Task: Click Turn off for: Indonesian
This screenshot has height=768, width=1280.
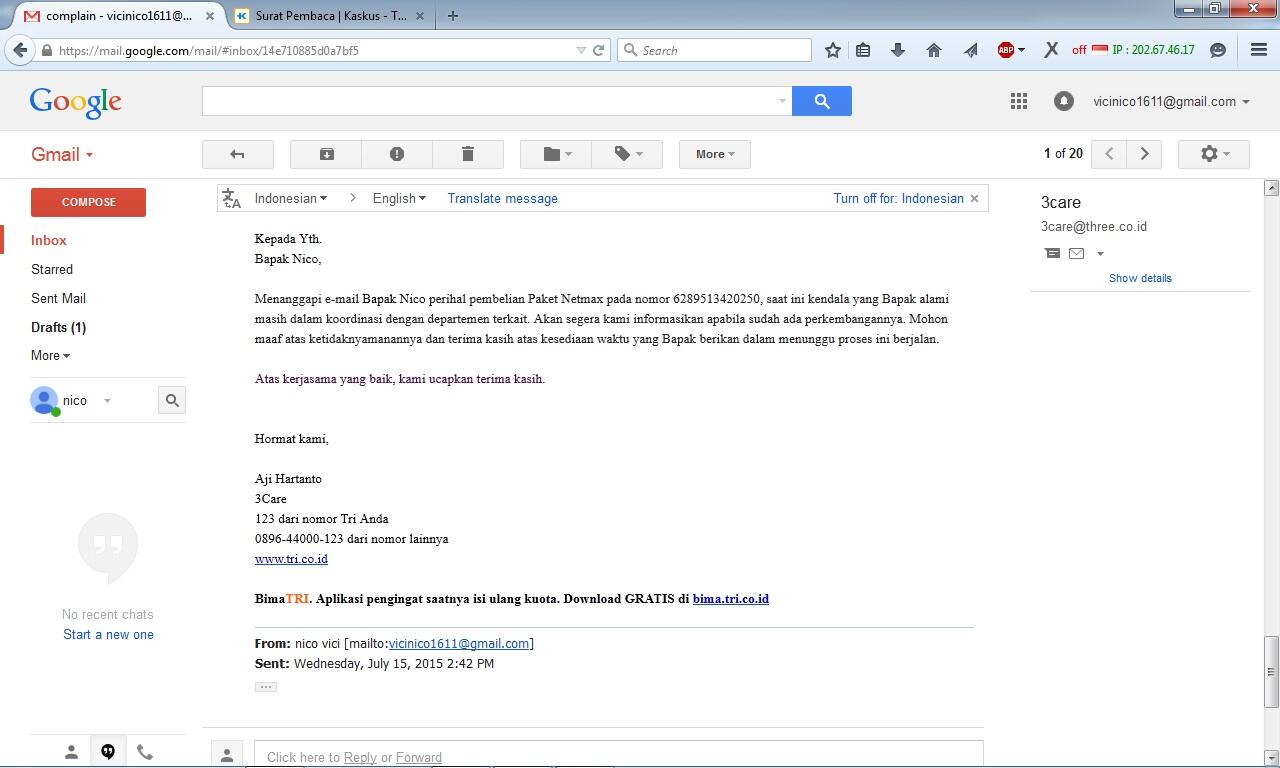Action: pos(898,198)
